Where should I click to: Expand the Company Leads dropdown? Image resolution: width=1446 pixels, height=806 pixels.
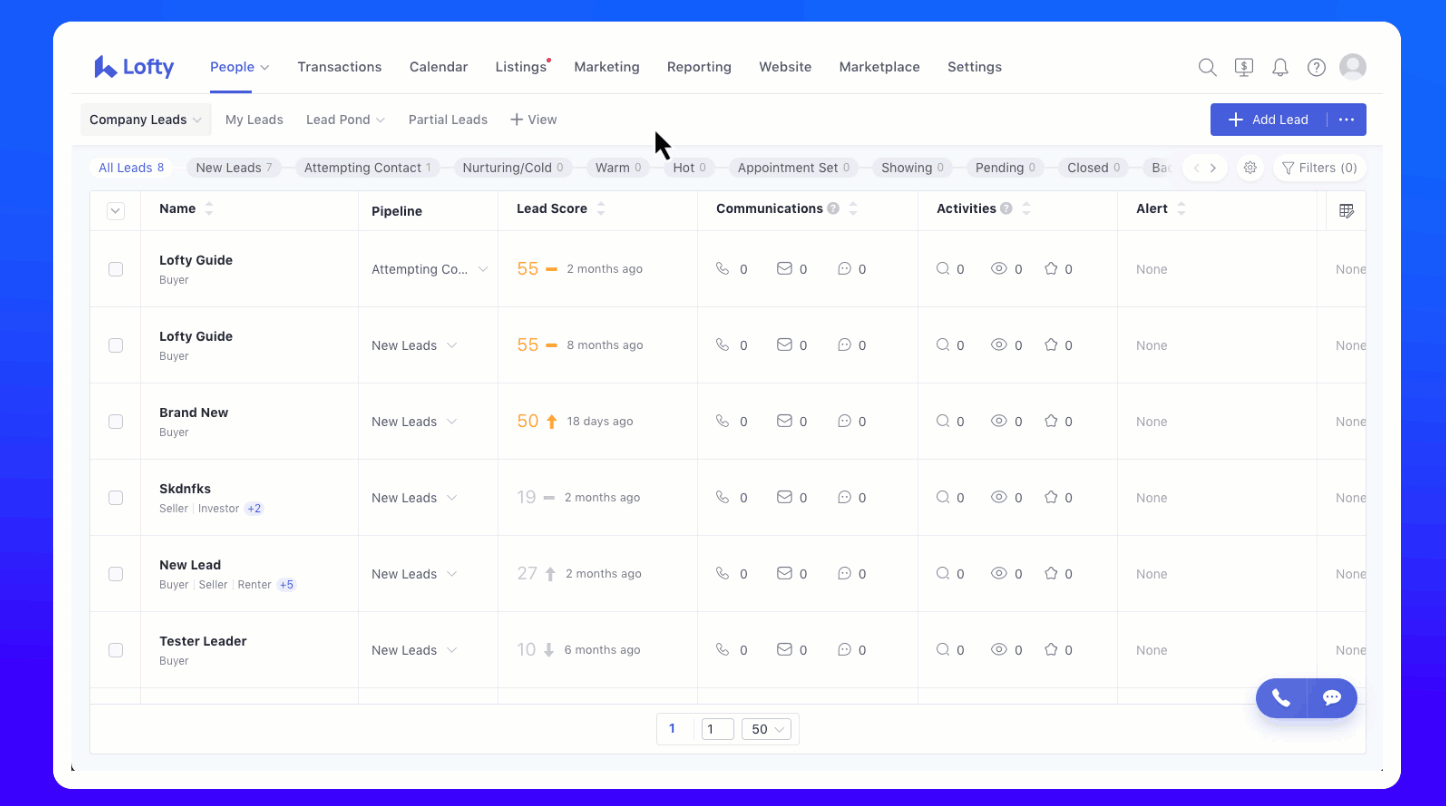click(145, 120)
